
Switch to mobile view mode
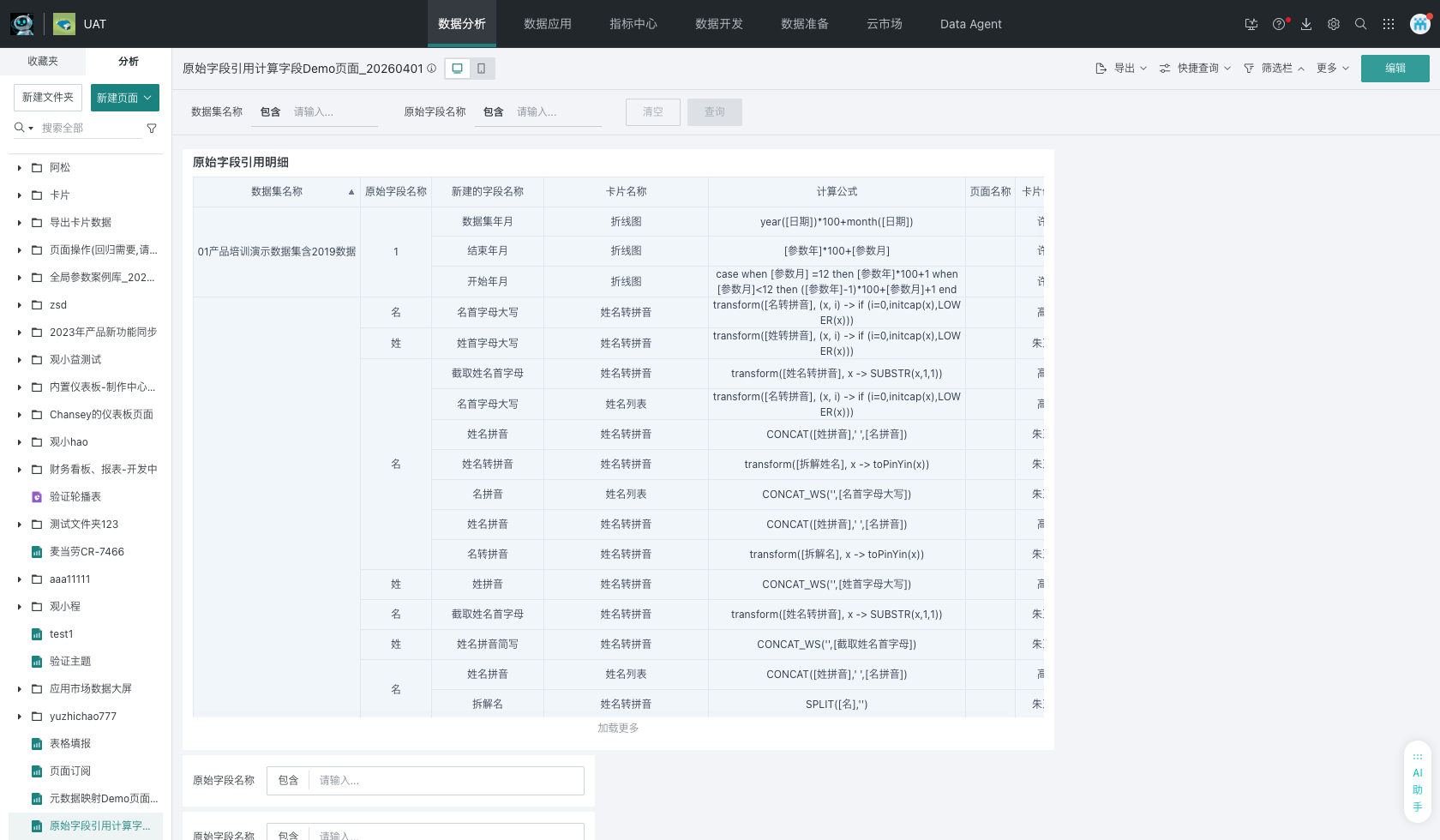click(x=482, y=69)
